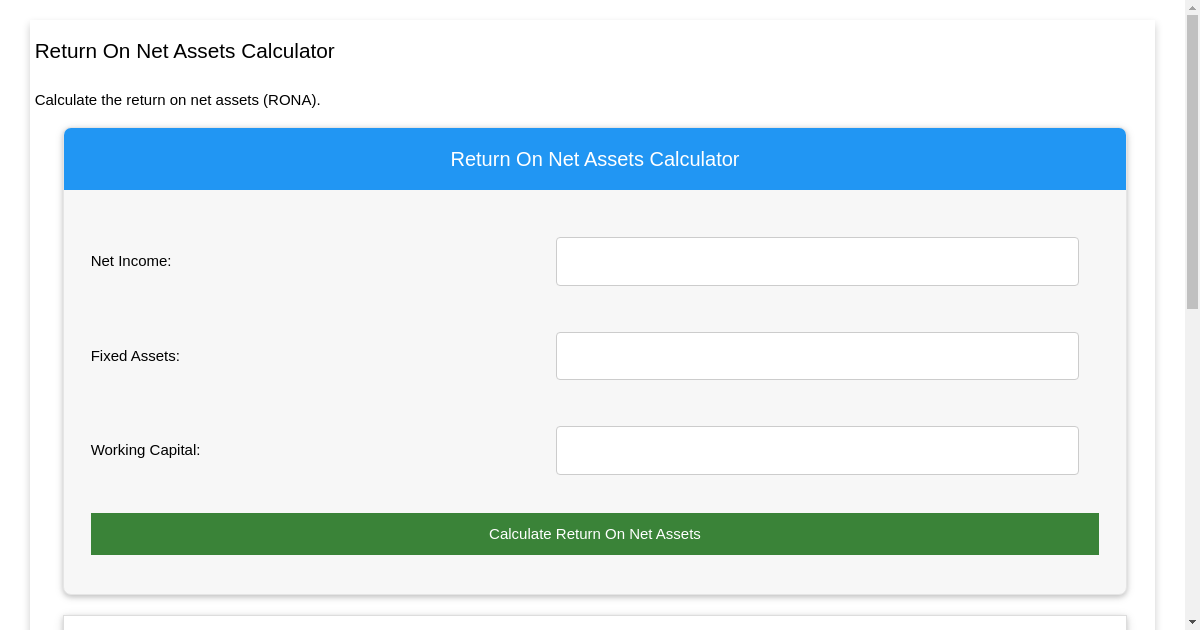Click the scrollbar track area
1200x630 pixels.
tap(1192, 450)
